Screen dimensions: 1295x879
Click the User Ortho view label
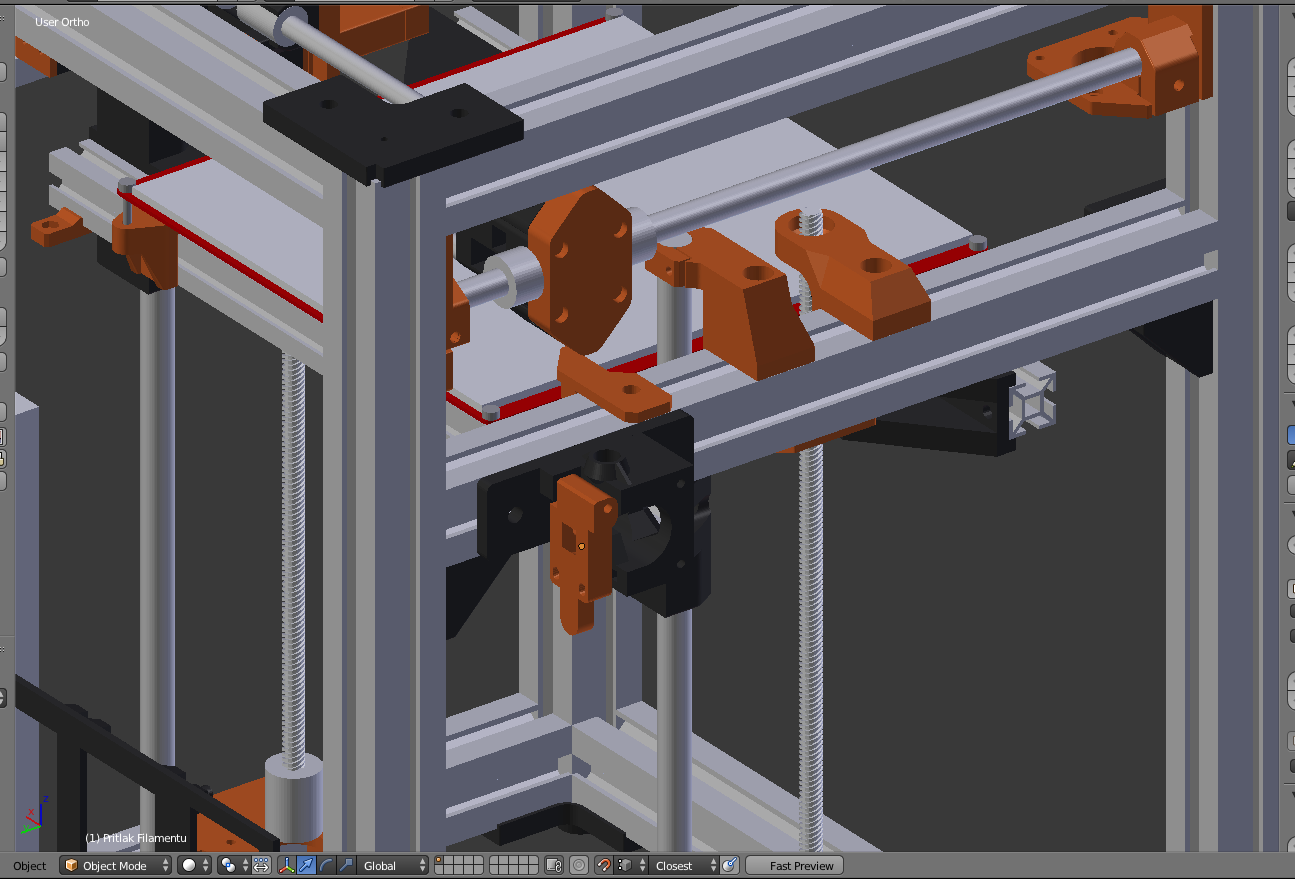pyautogui.click(x=62, y=22)
